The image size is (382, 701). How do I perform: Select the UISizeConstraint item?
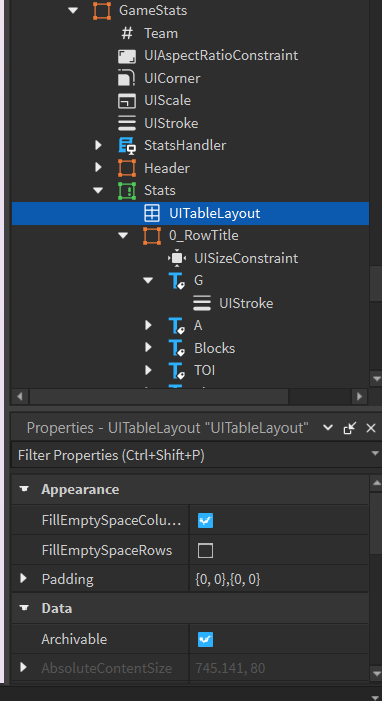(x=246, y=258)
